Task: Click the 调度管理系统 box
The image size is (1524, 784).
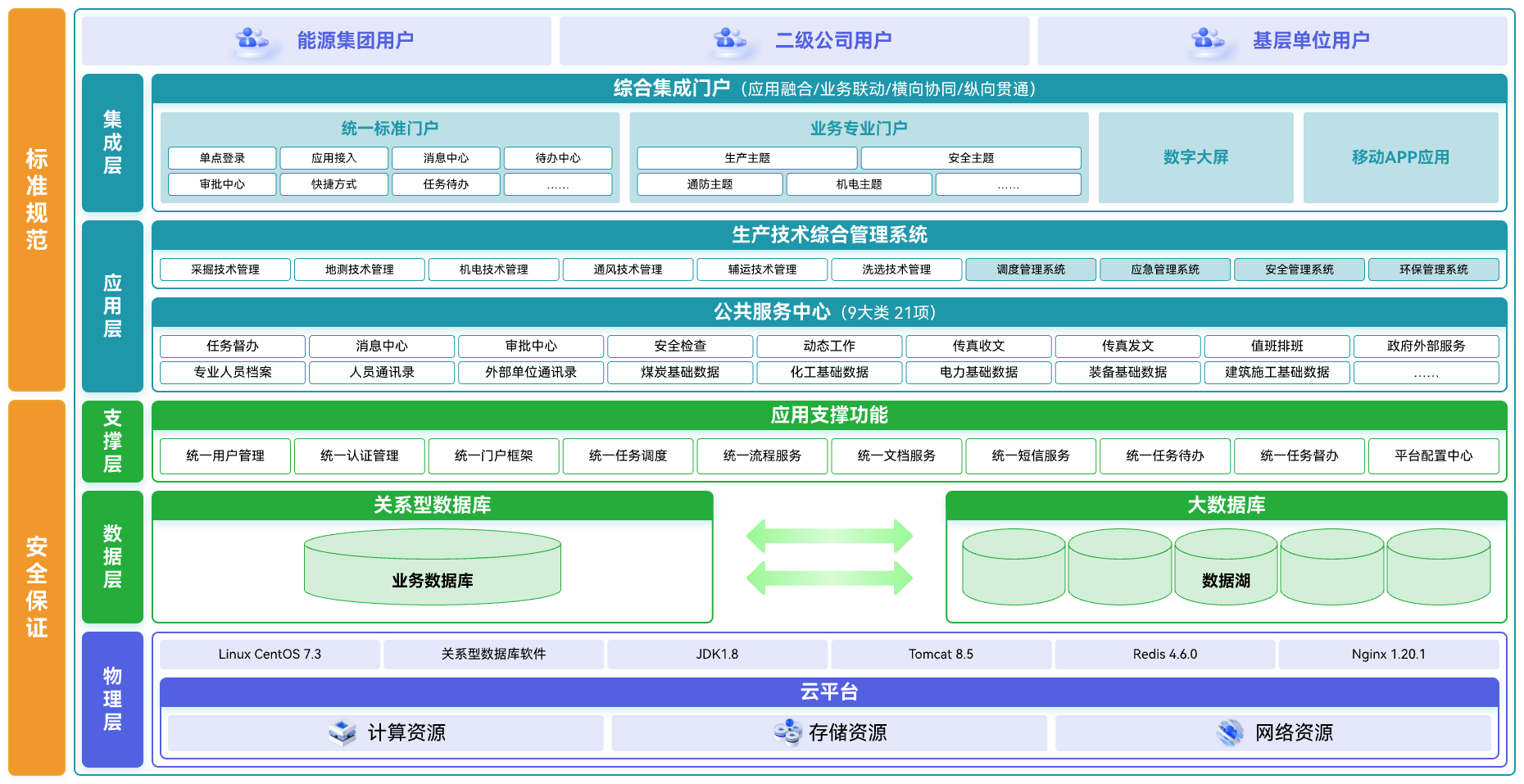Action: coord(1031,270)
